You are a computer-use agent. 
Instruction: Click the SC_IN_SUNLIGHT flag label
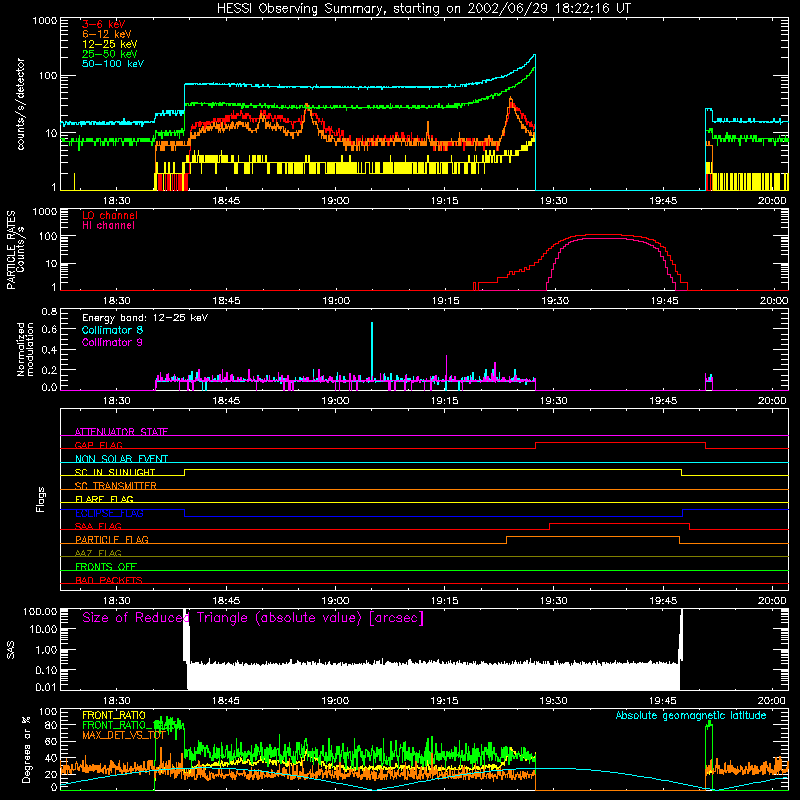(115, 472)
